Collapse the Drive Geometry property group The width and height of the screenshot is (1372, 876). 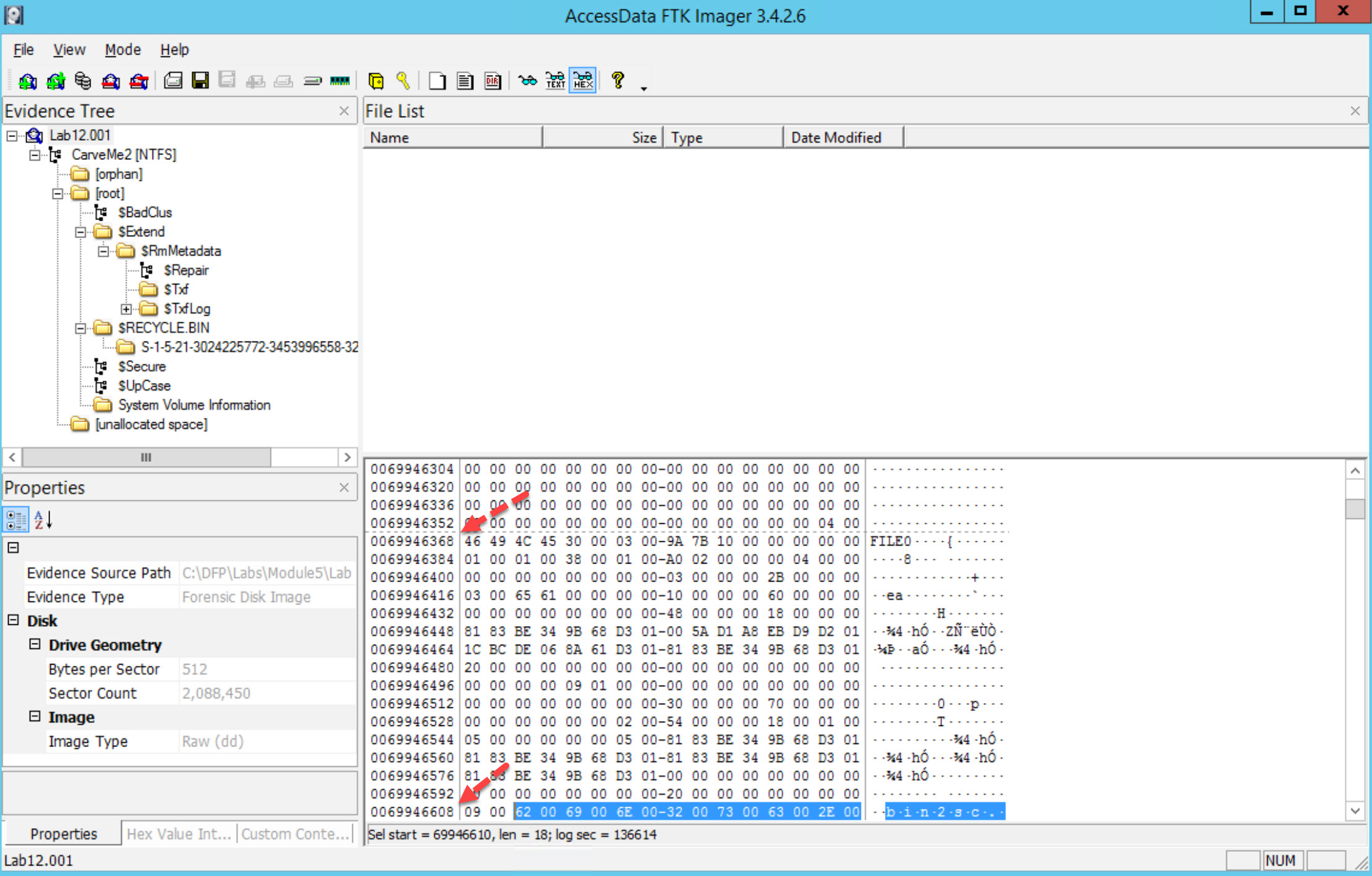click(35, 645)
